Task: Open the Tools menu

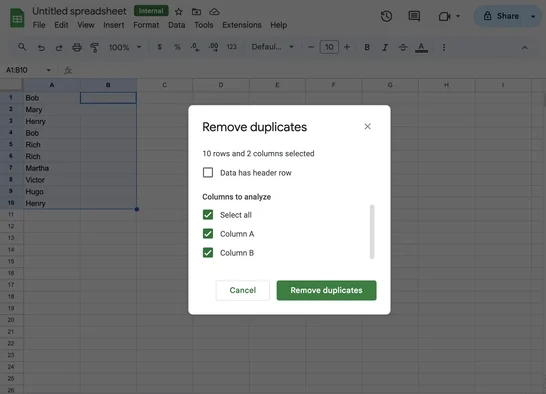Action: coord(204,25)
